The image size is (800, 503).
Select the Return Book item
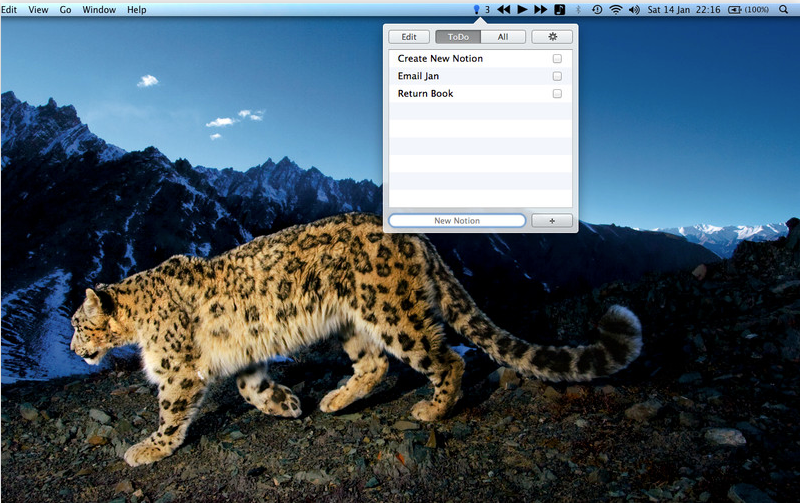pyautogui.click(x=481, y=93)
